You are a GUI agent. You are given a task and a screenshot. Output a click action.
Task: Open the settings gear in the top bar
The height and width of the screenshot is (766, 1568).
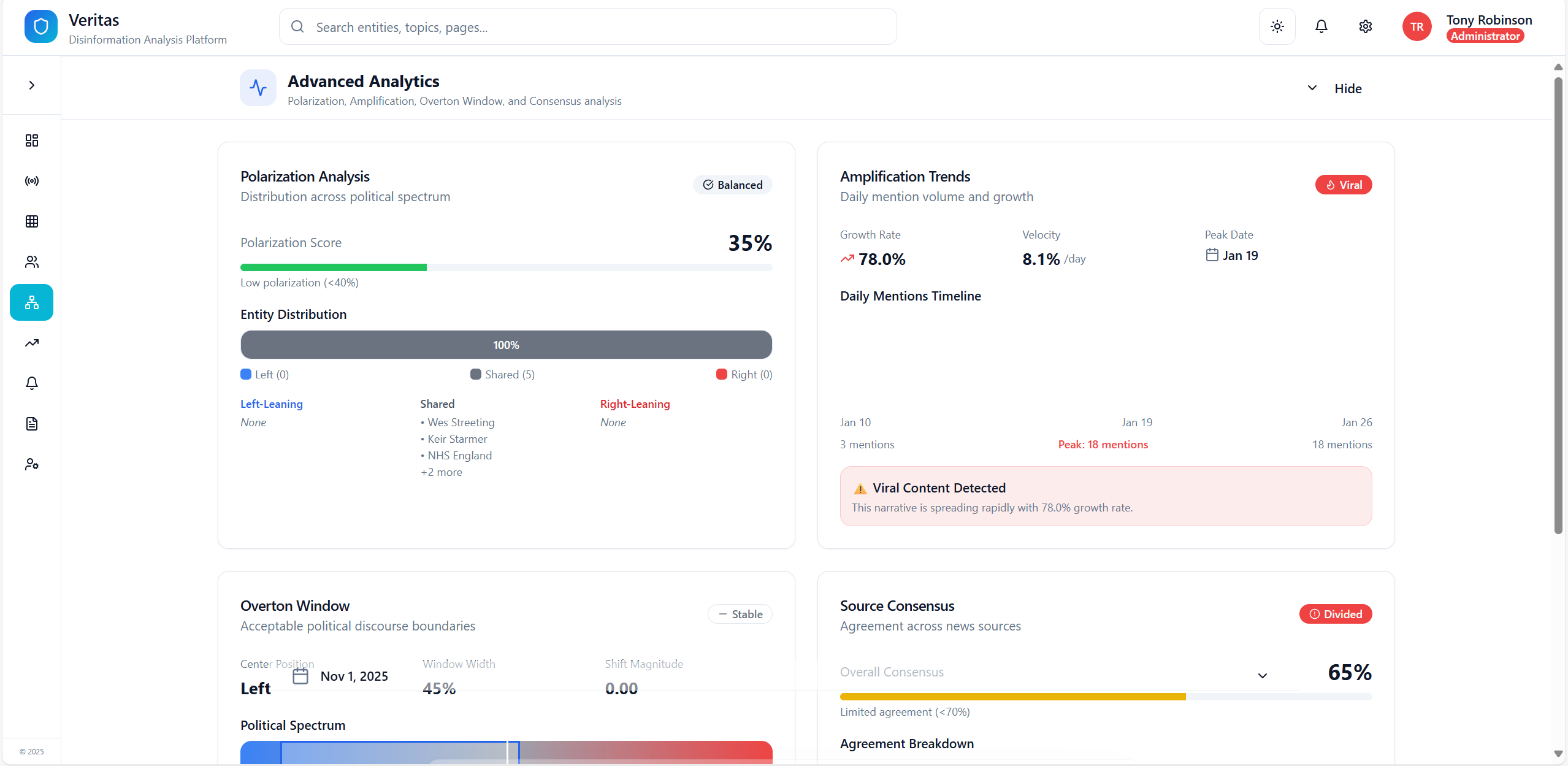1366,26
